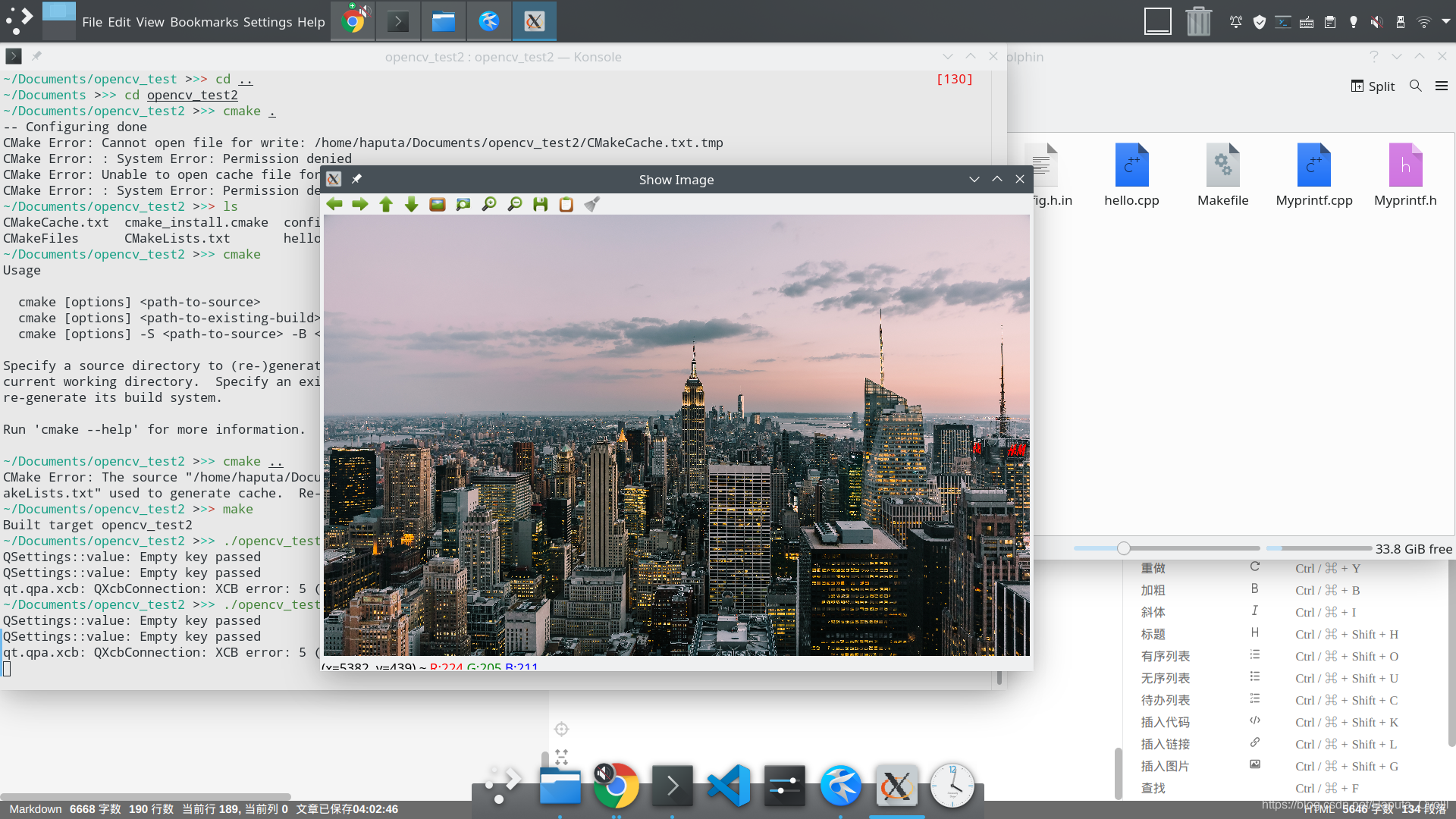Pan image left with the left arrow tool
The height and width of the screenshot is (819, 1456).
click(x=334, y=204)
